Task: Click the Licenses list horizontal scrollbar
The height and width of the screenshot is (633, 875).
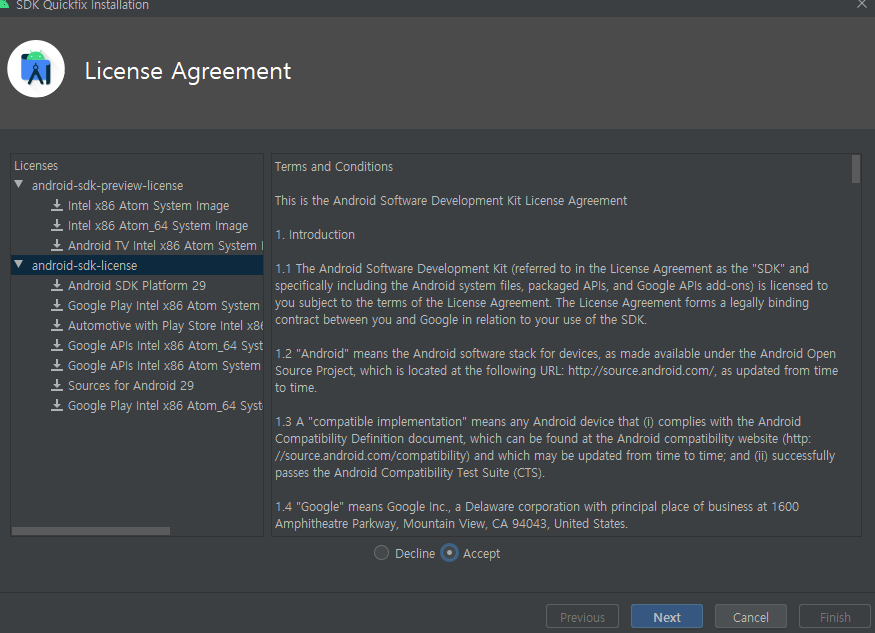Action: click(91, 531)
